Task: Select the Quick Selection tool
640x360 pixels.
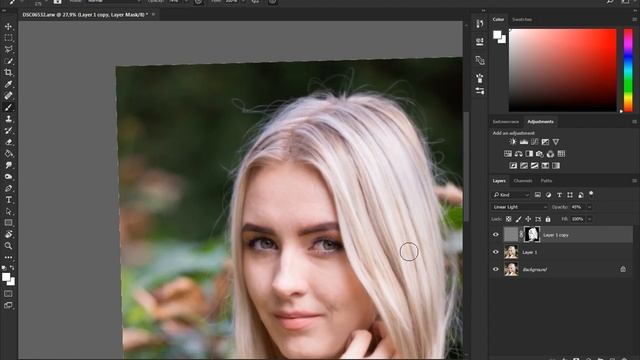Action: click(x=8, y=61)
